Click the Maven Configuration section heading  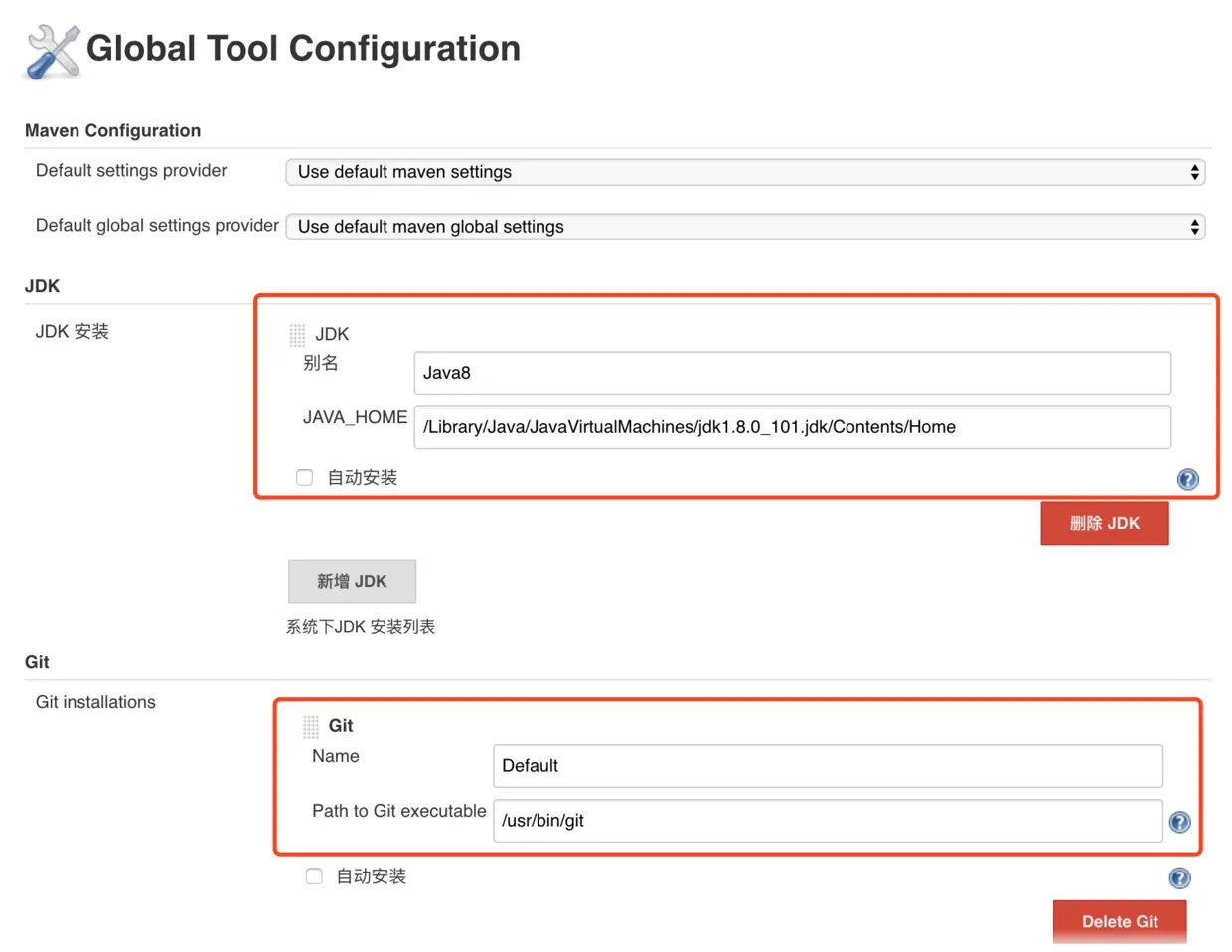(112, 130)
